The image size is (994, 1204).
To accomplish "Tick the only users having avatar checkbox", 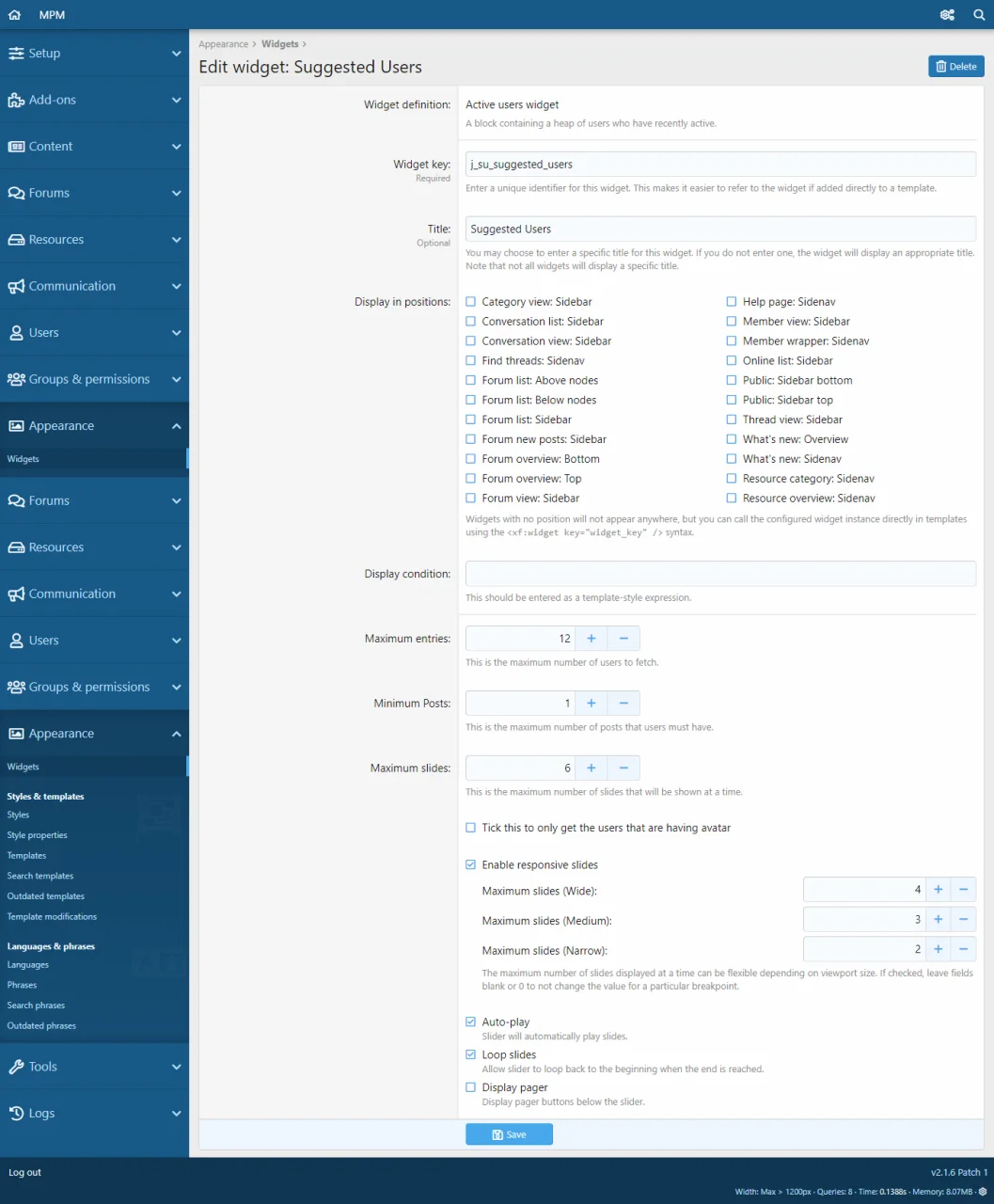I will 471,829.
